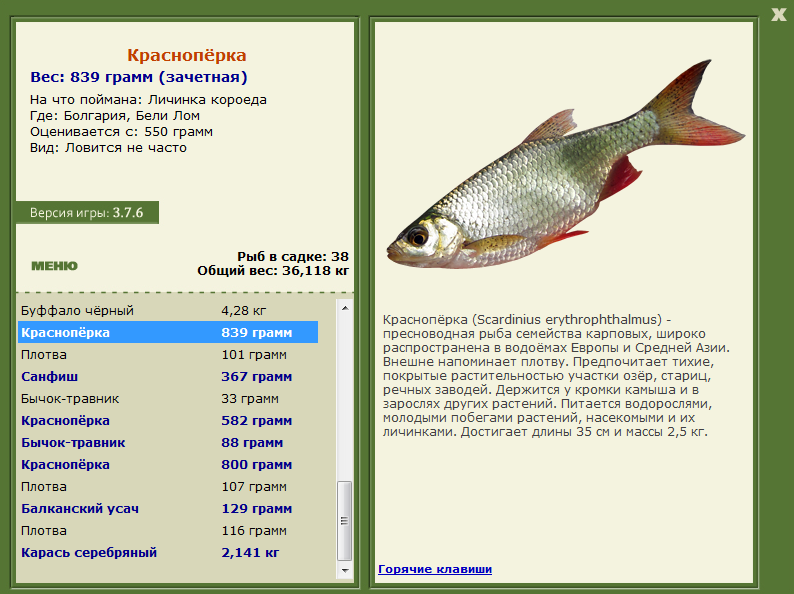Click the orange Краснопёрка title heading
Viewport: 794px width, 594px height.
click(186, 55)
